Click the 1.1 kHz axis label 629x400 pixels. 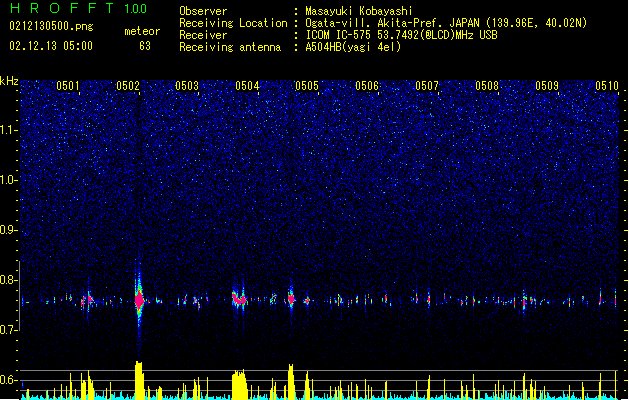[x=8, y=130]
